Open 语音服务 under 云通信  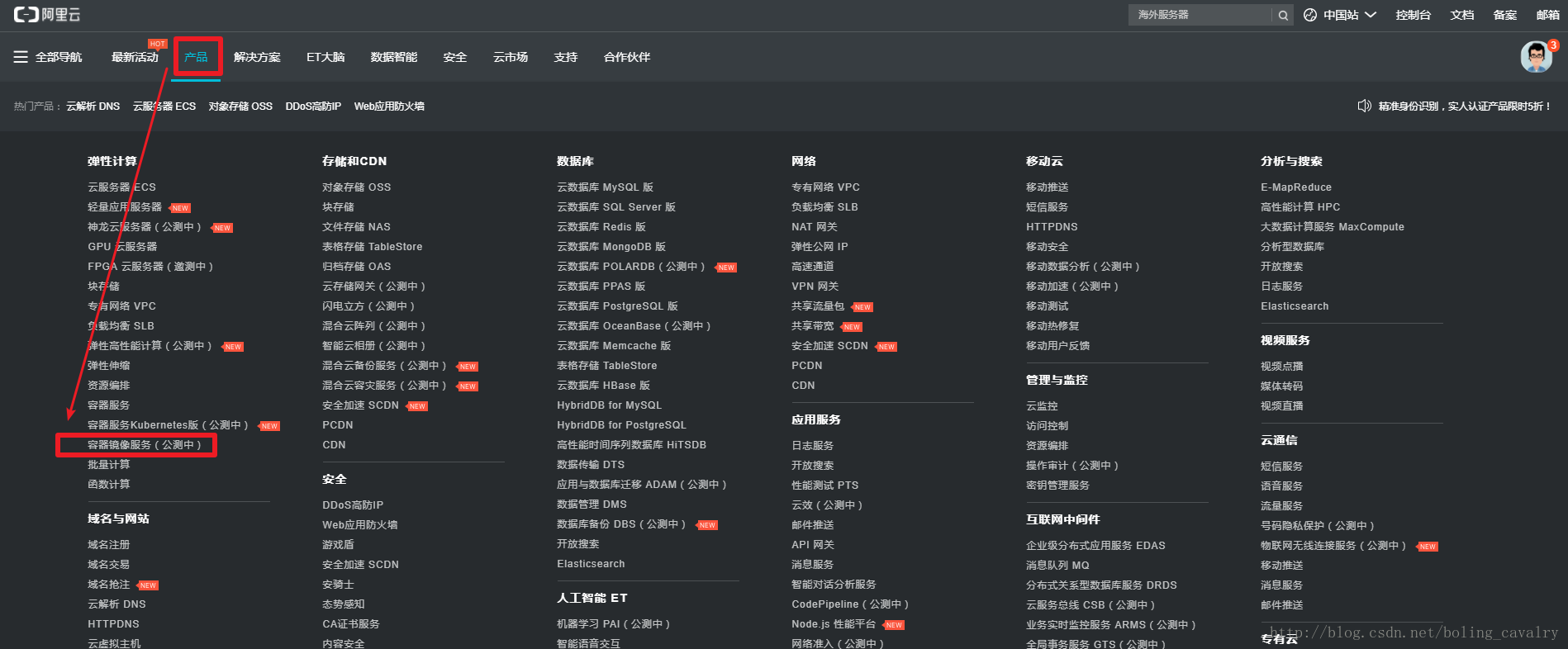(x=1282, y=486)
